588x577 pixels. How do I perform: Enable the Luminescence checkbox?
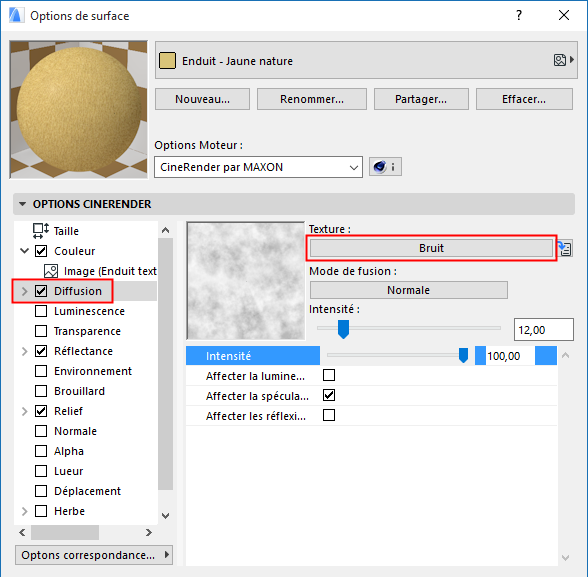point(41,311)
